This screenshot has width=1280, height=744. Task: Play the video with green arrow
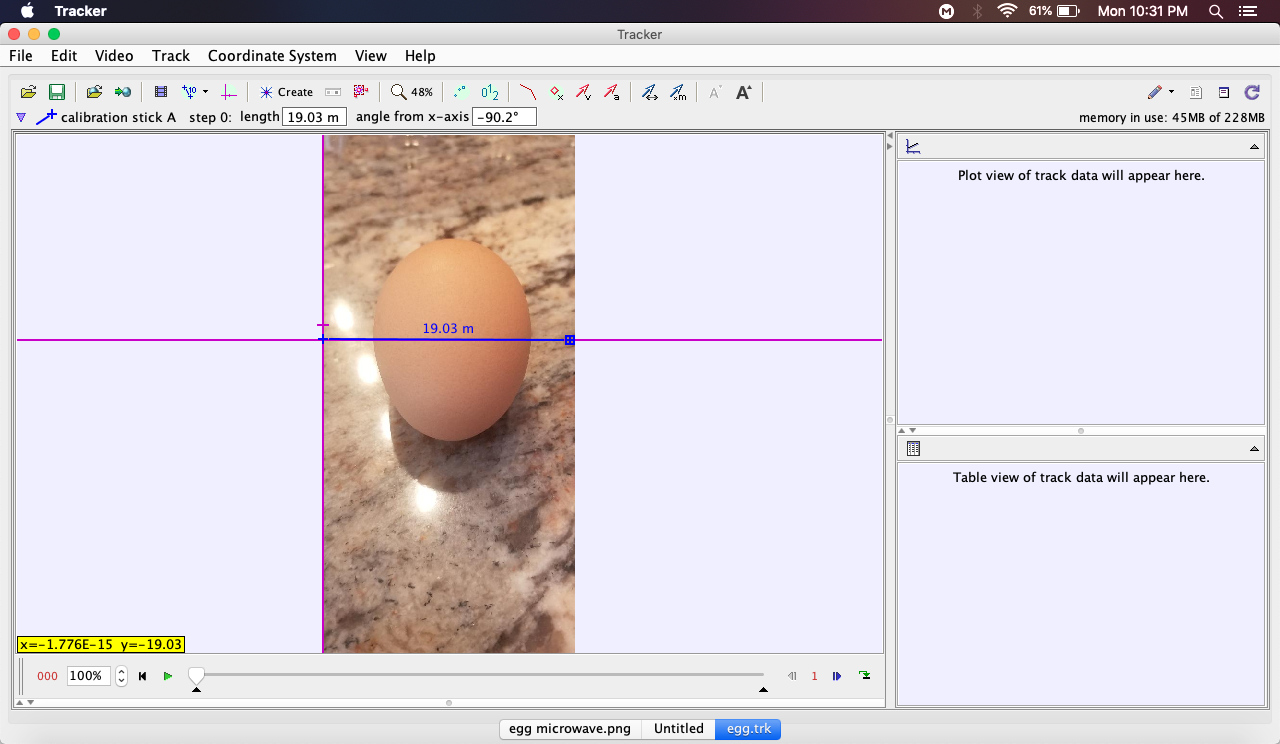click(x=168, y=676)
